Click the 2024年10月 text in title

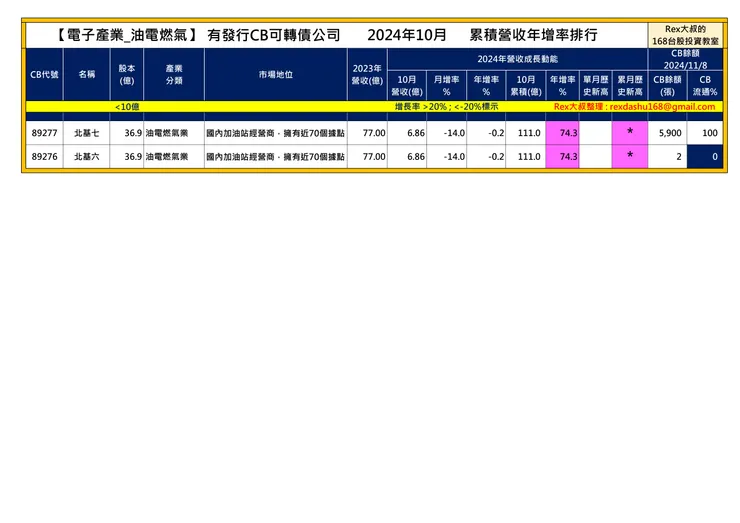click(x=407, y=35)
